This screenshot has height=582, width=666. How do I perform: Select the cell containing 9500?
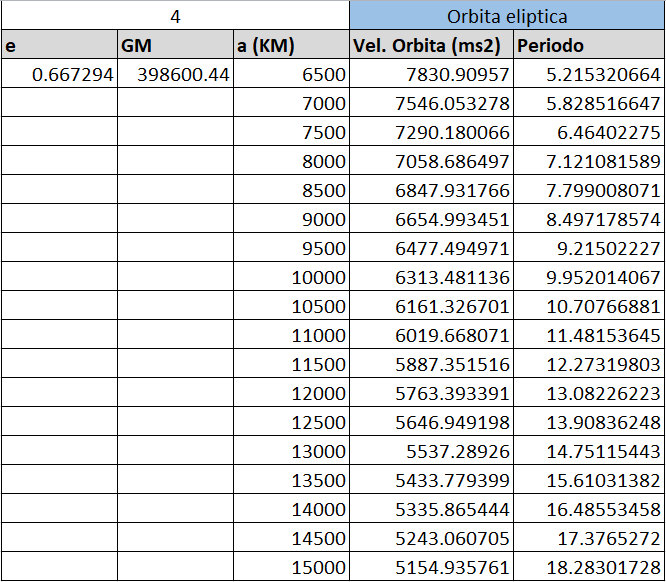291,247
